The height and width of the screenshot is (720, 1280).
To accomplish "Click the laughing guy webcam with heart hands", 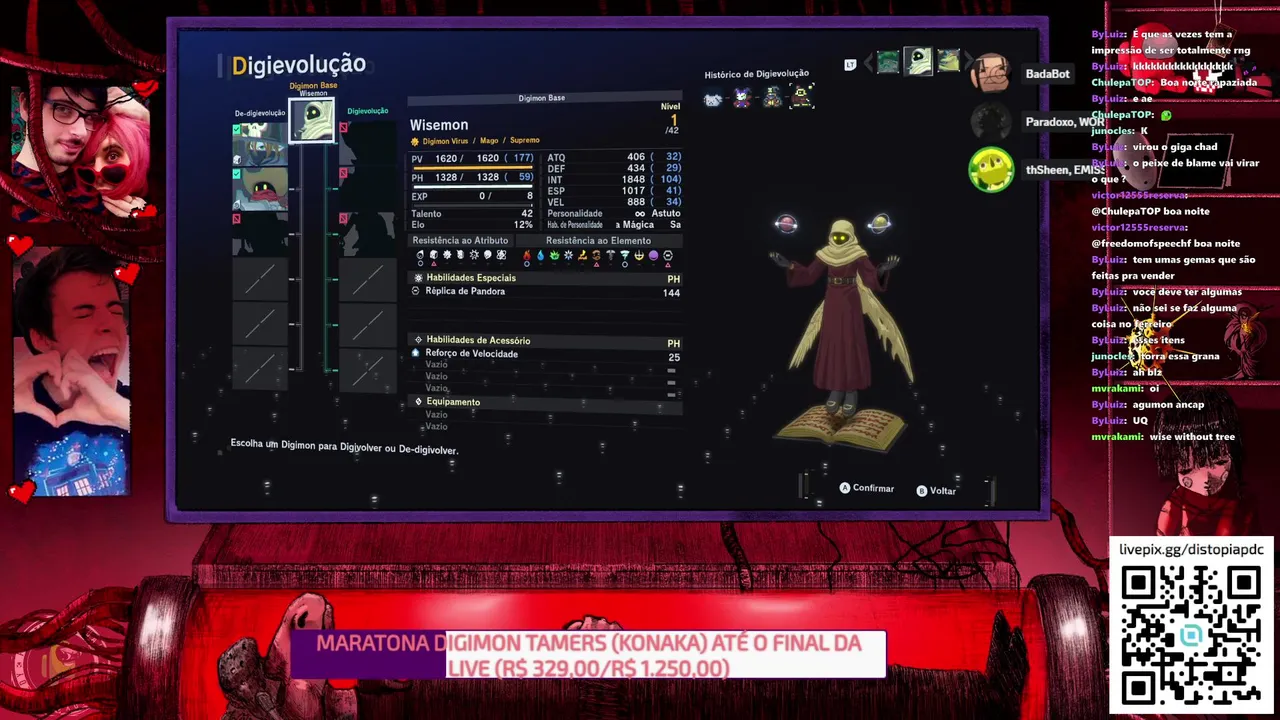I will click(70, 370).
